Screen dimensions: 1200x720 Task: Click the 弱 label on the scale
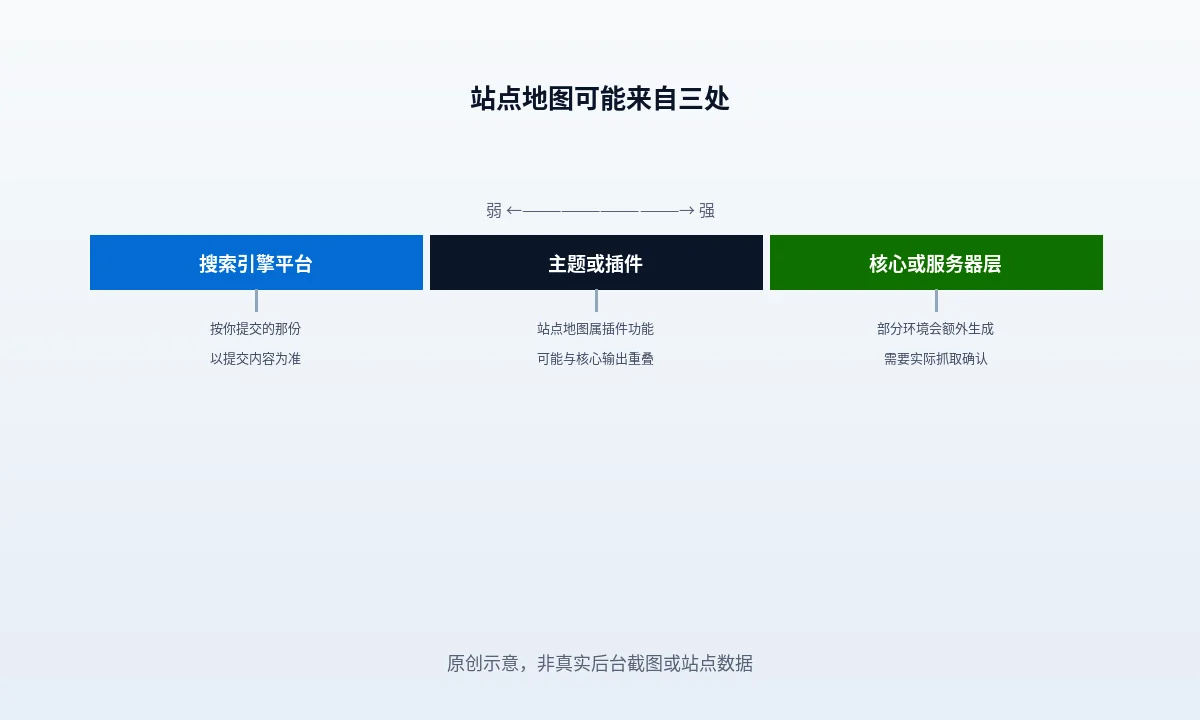pyautogui.click(x=494, y=210)
